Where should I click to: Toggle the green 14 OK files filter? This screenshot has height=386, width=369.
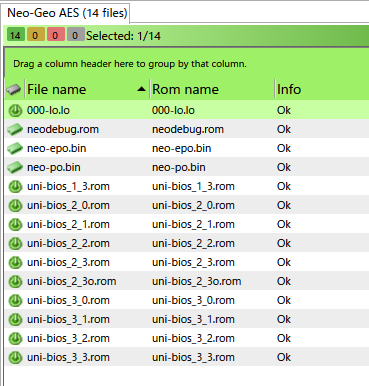pyautogui.click(x=15, y=35)
